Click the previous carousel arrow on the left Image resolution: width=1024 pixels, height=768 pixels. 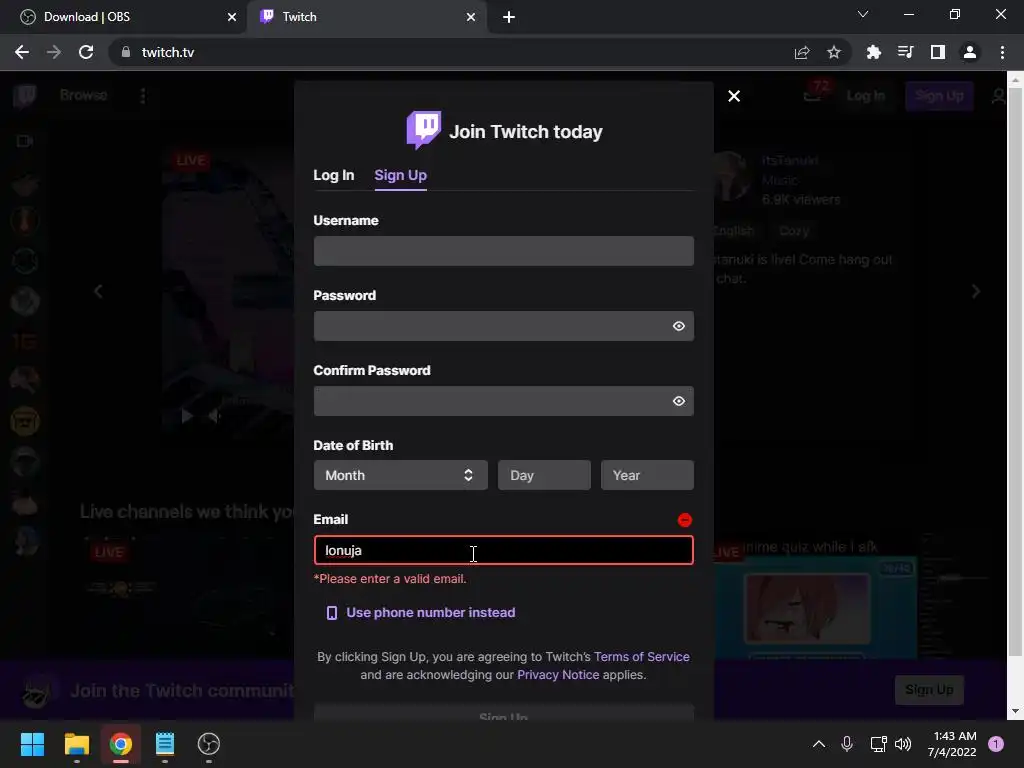point(99,291)
